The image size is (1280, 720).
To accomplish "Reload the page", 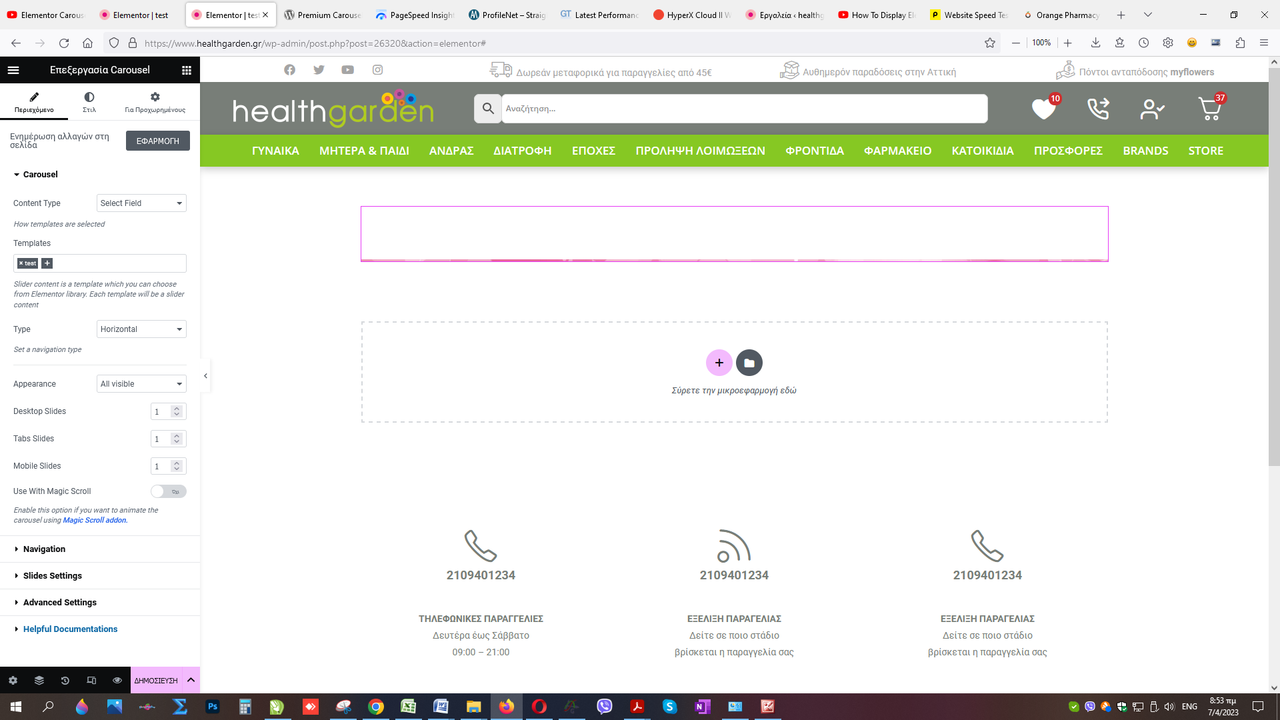I will [64, 43].
